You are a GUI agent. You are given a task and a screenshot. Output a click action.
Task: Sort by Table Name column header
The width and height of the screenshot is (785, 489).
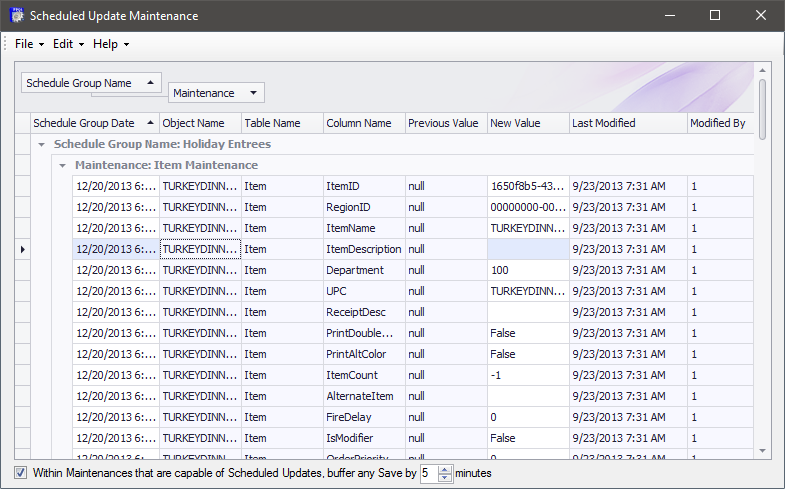point(282,123)
